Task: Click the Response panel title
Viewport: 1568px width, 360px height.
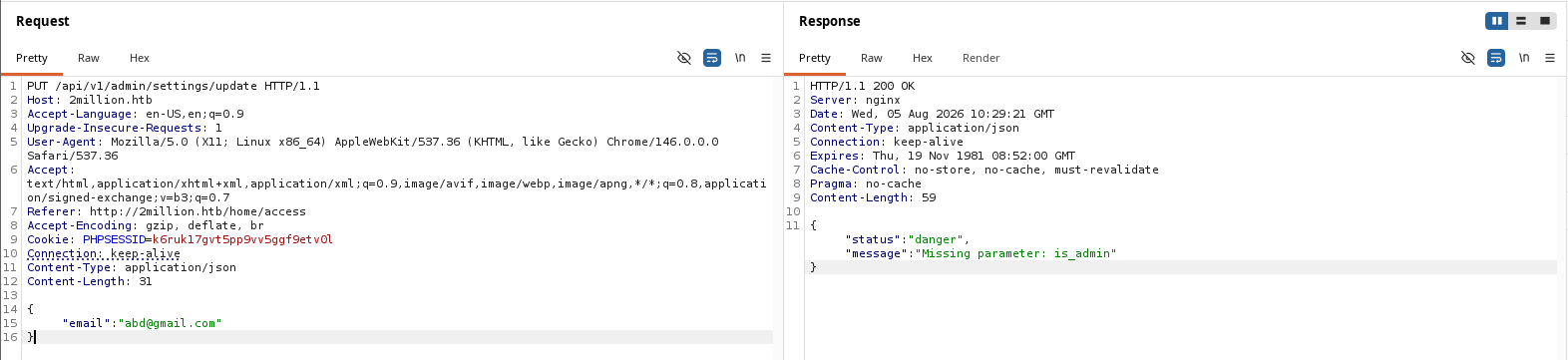Action: (x=829, y=21)
